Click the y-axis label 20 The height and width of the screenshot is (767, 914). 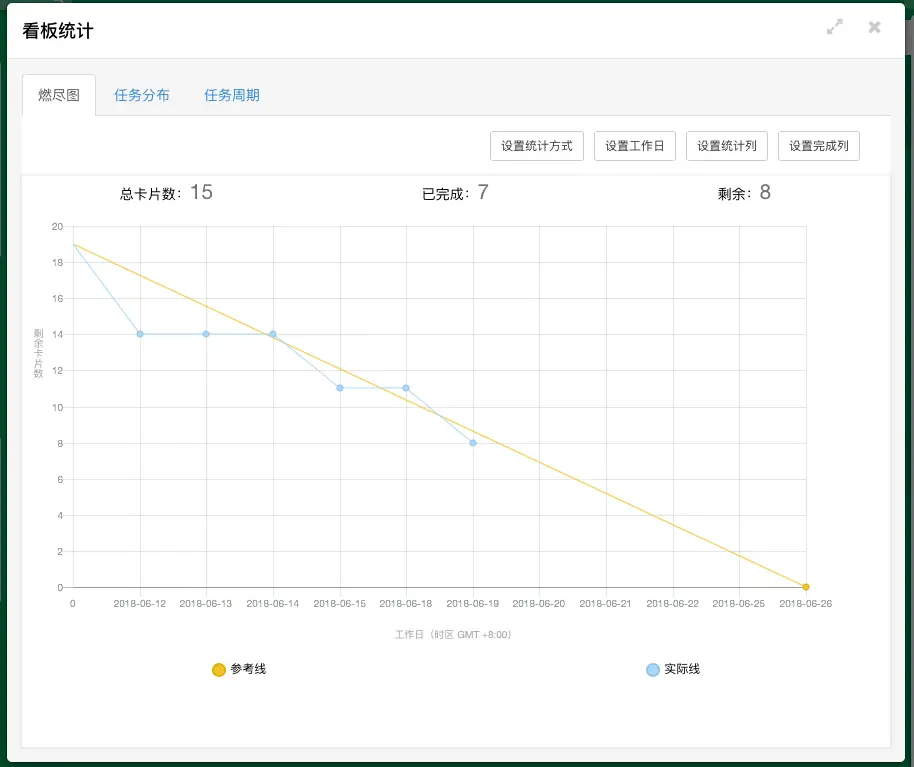tap(57, 227)
